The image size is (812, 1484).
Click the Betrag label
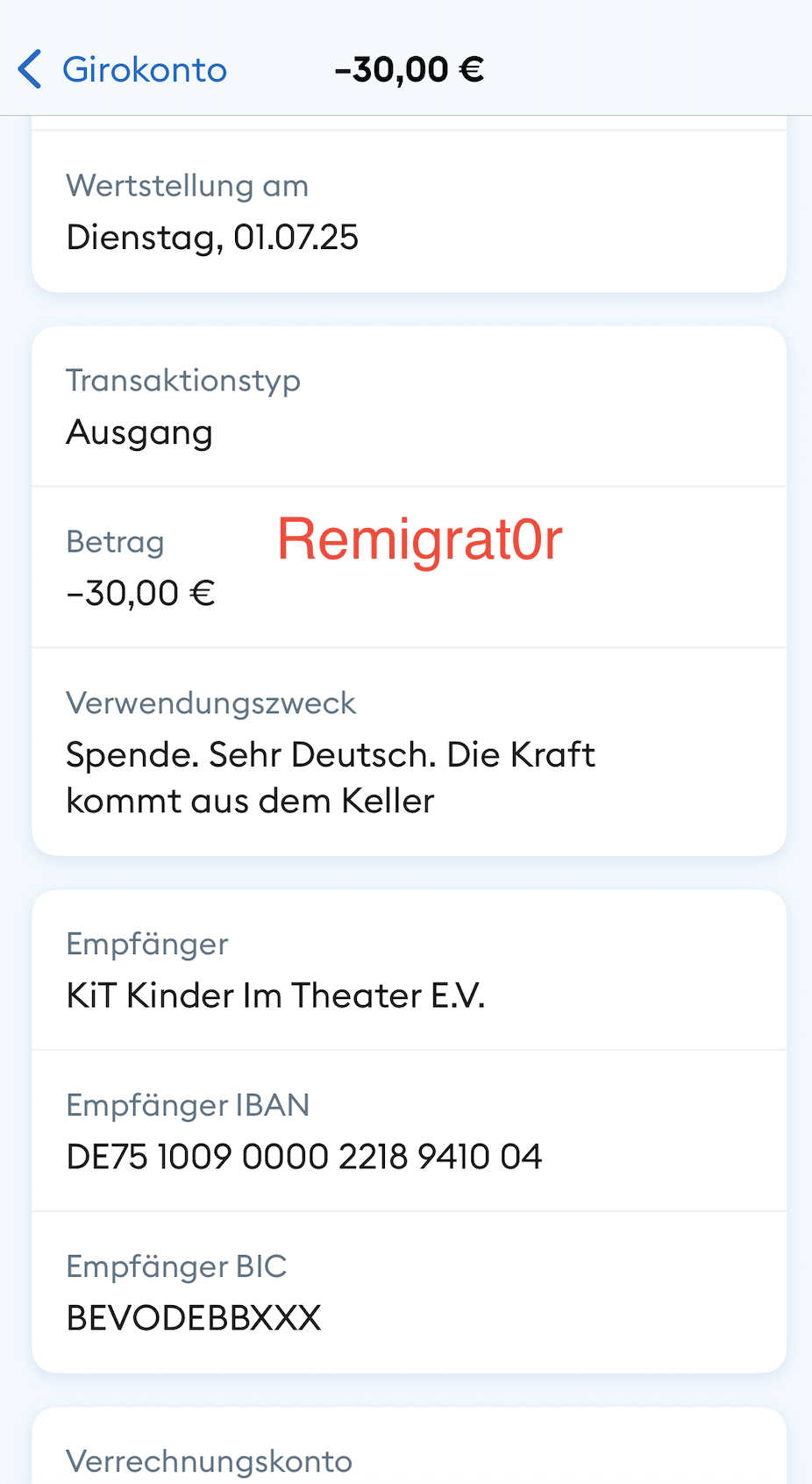tap(115, 542)
